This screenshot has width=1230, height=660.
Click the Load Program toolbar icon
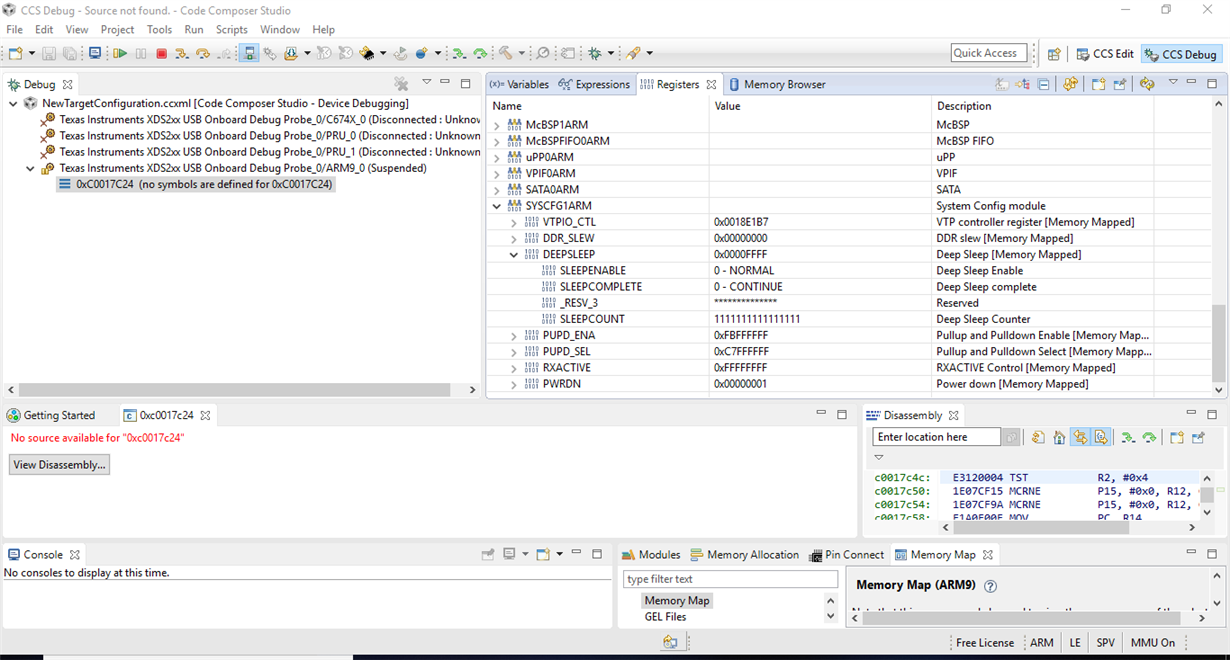click(x=291, y=53)
